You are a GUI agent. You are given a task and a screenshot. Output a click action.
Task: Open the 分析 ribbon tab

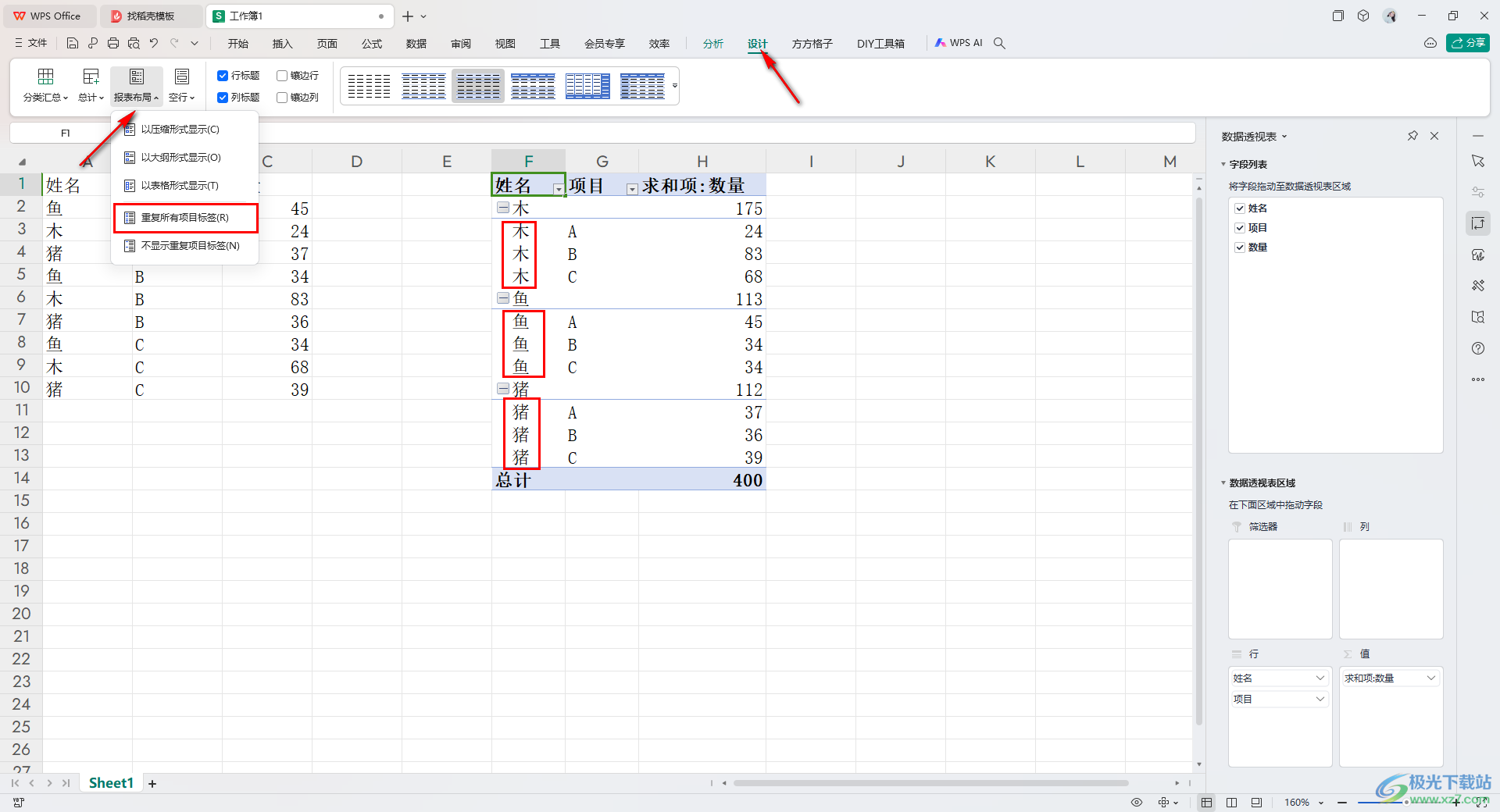713,44
